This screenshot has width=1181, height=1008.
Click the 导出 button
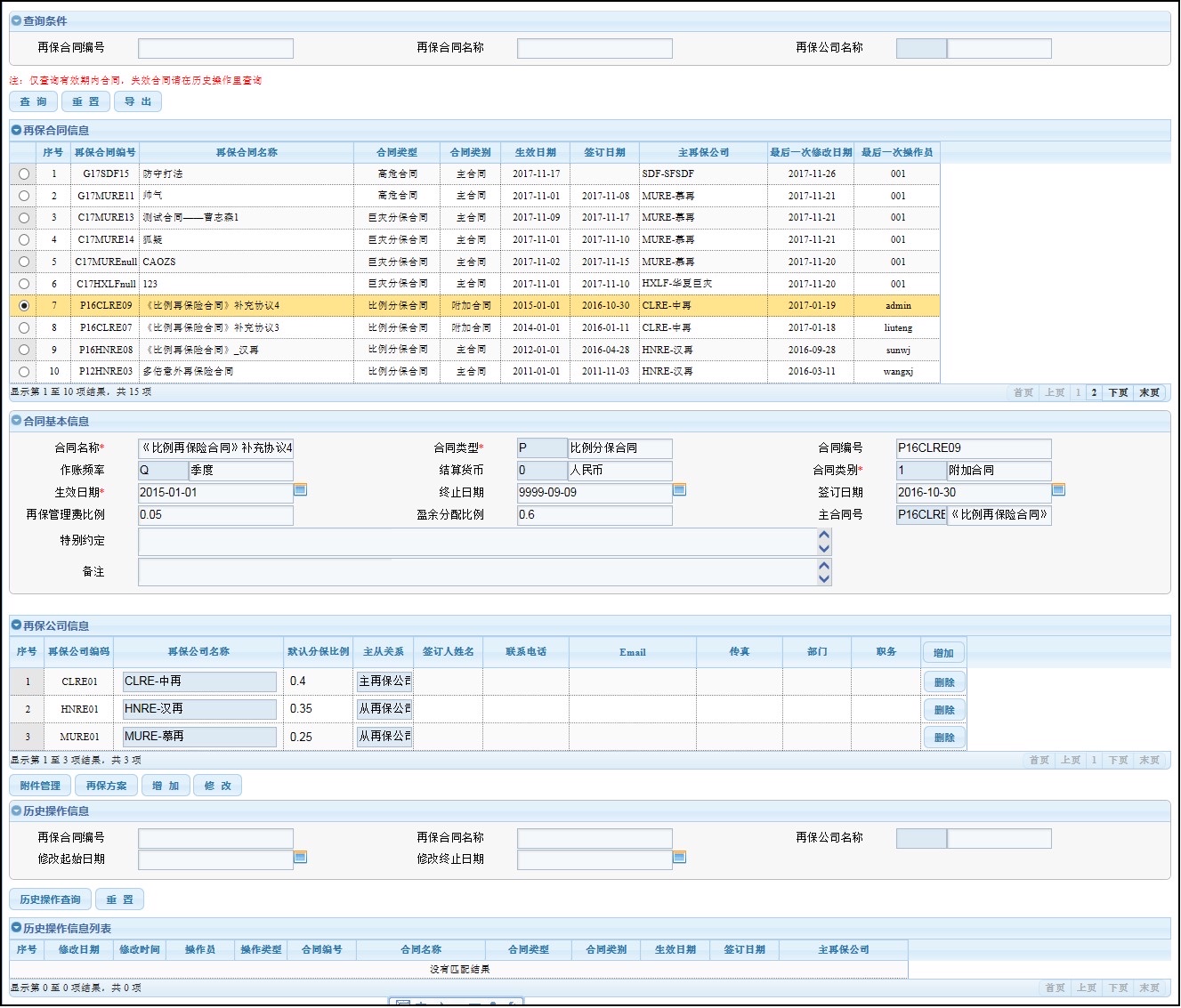click(138, 101)
